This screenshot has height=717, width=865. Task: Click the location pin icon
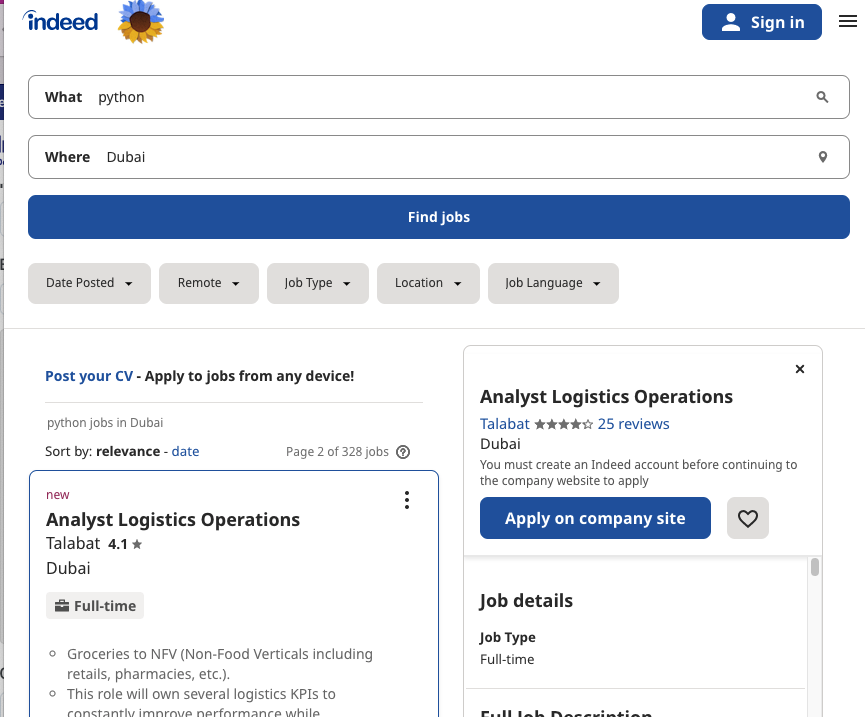[822, 157]
